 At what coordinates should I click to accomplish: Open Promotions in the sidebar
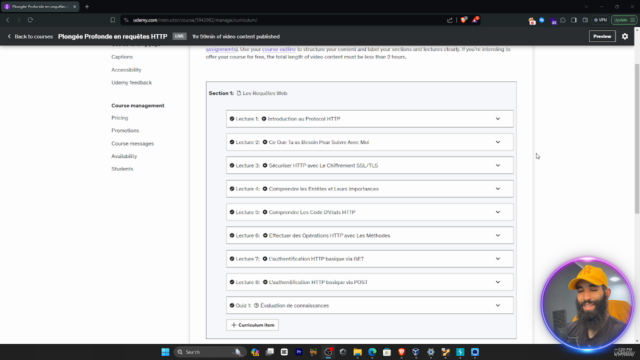coord(125,130)
